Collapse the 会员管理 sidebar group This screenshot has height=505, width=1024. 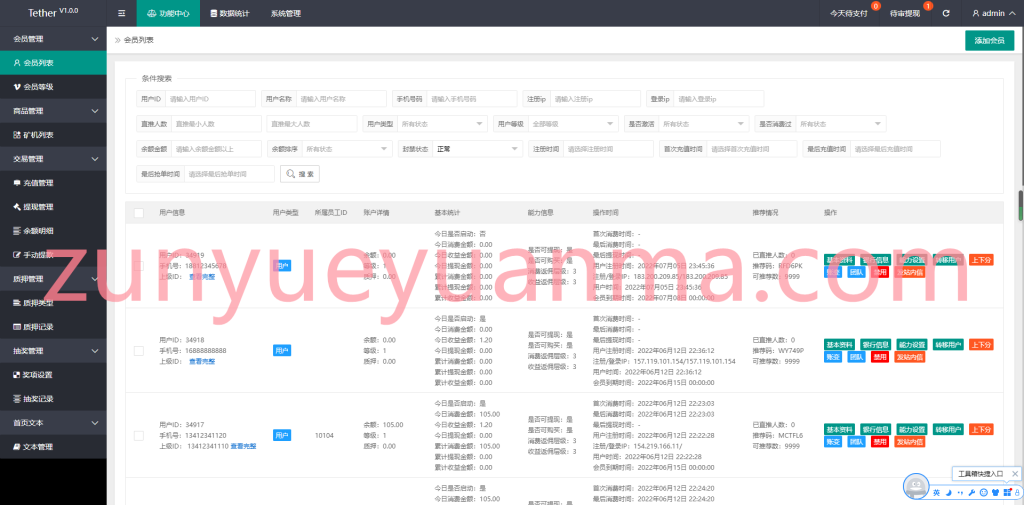pos(53,39)
